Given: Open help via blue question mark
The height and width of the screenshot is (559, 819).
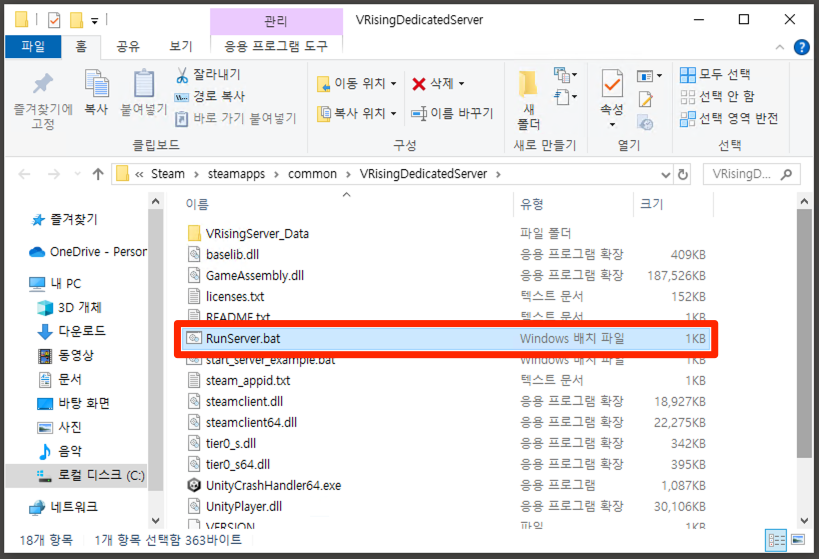Looking at the screenshot, I should click(x=801, y=47).
